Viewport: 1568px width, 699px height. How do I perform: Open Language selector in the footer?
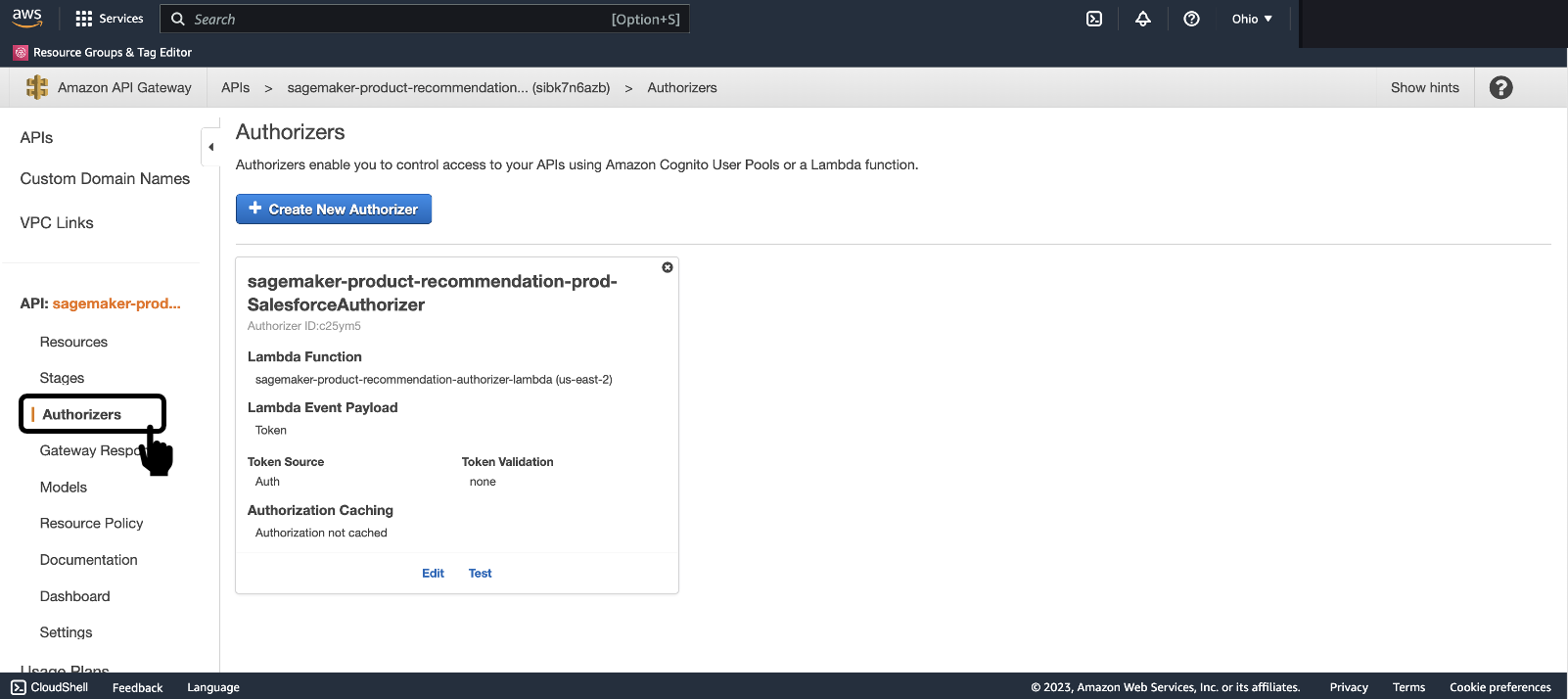point(213,687)
